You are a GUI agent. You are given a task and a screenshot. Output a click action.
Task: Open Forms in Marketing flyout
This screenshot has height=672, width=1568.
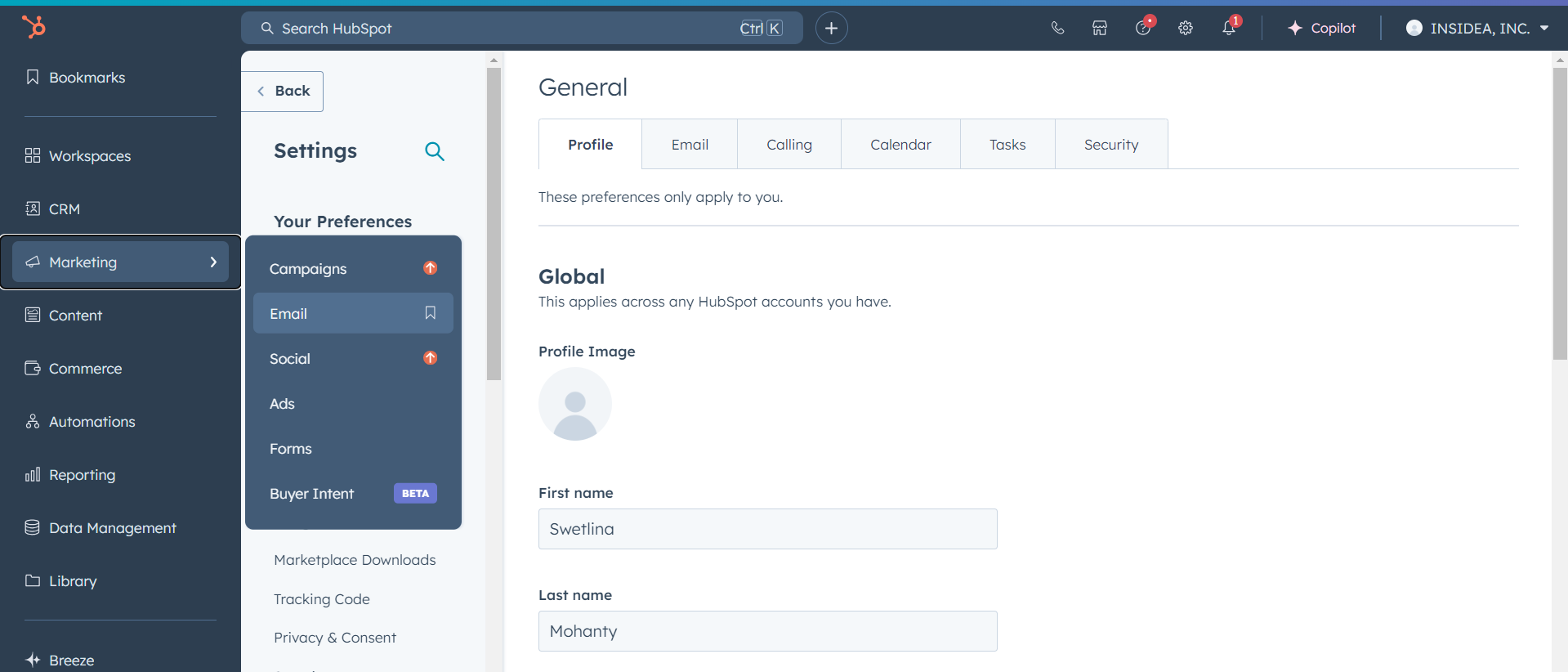pos(353,448)
